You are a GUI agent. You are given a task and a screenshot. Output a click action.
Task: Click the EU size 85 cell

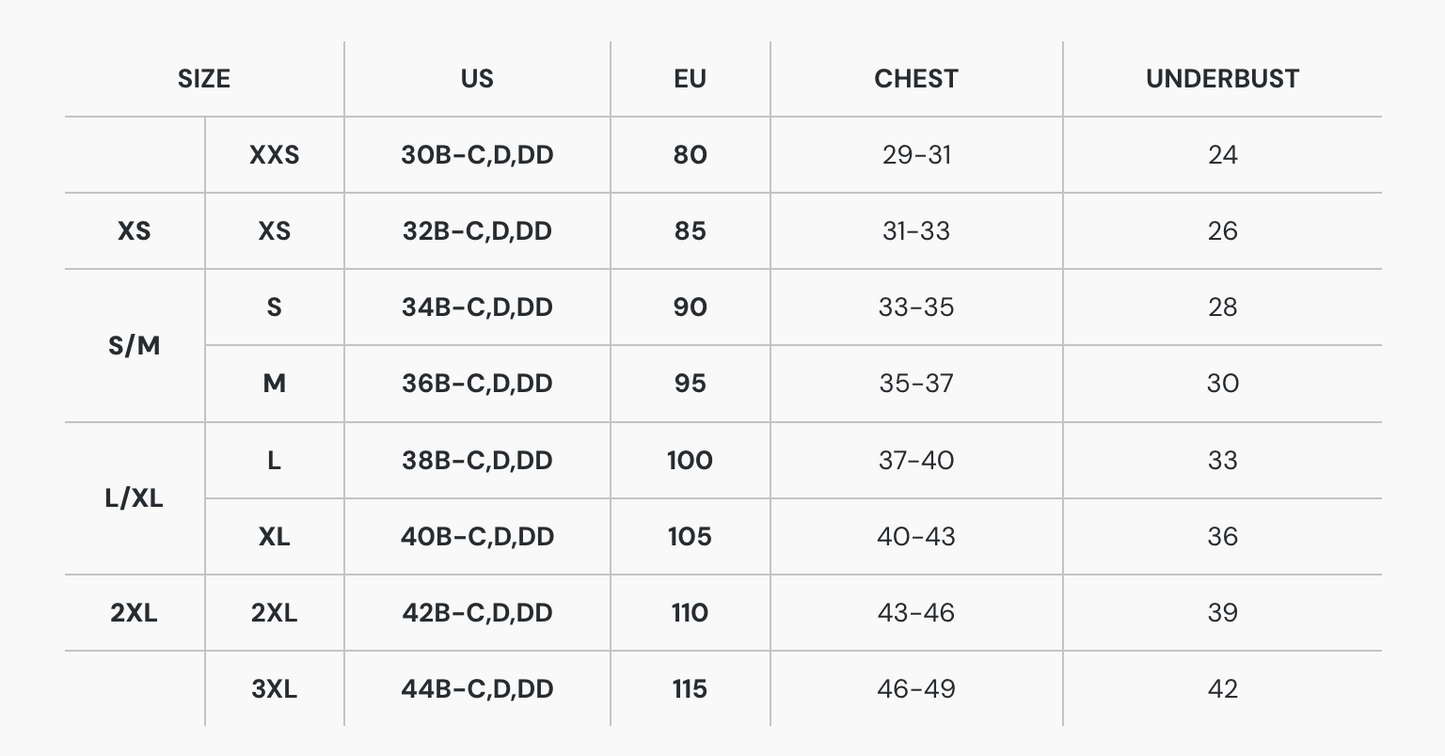click(690, 231)
